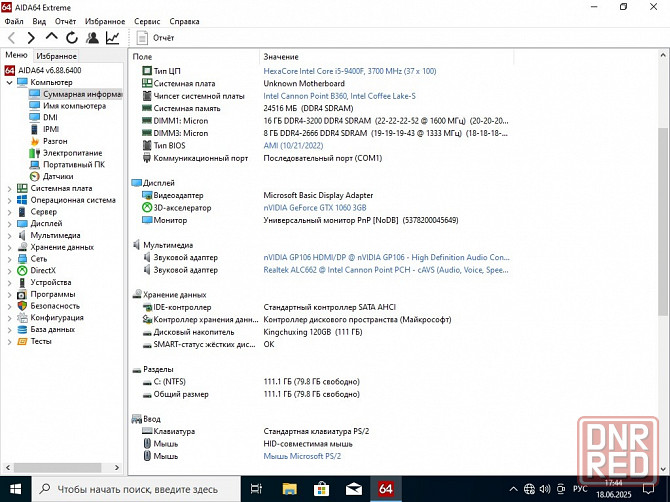Image resolution: width=670 pixels, height=502 pixels.
Task: Open File Explorer from the taskbar
Action: pos(289,489)
